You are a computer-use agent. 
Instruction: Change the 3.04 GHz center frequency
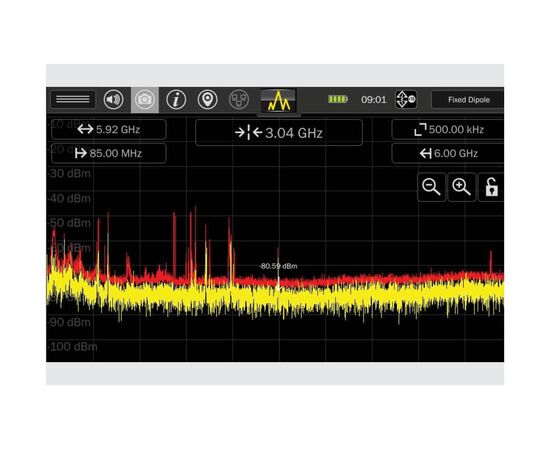click(x=279, y=133)
